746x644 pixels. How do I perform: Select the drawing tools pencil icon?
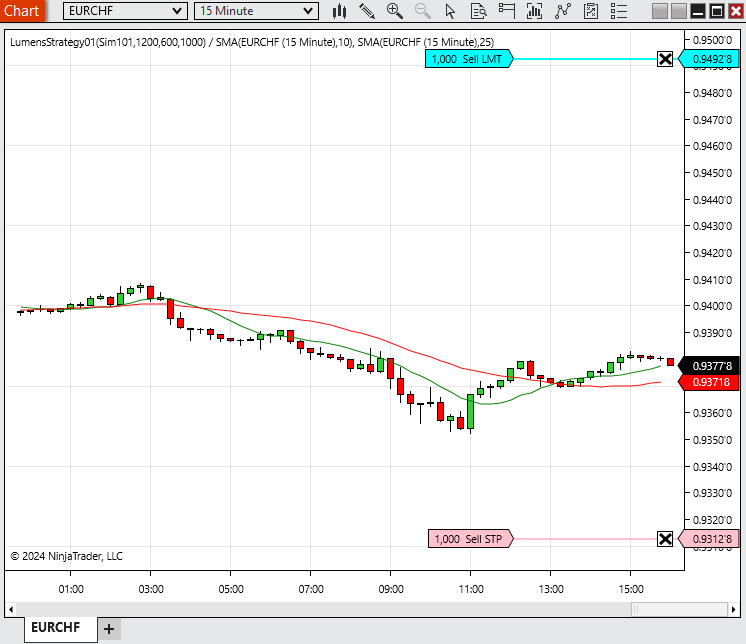click(x=367, y=11)
